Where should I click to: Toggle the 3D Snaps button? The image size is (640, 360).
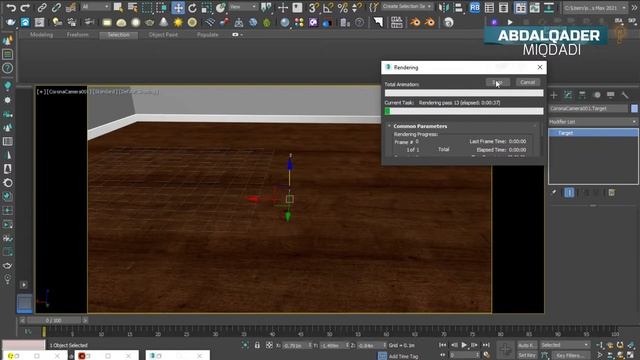point(313,7)
